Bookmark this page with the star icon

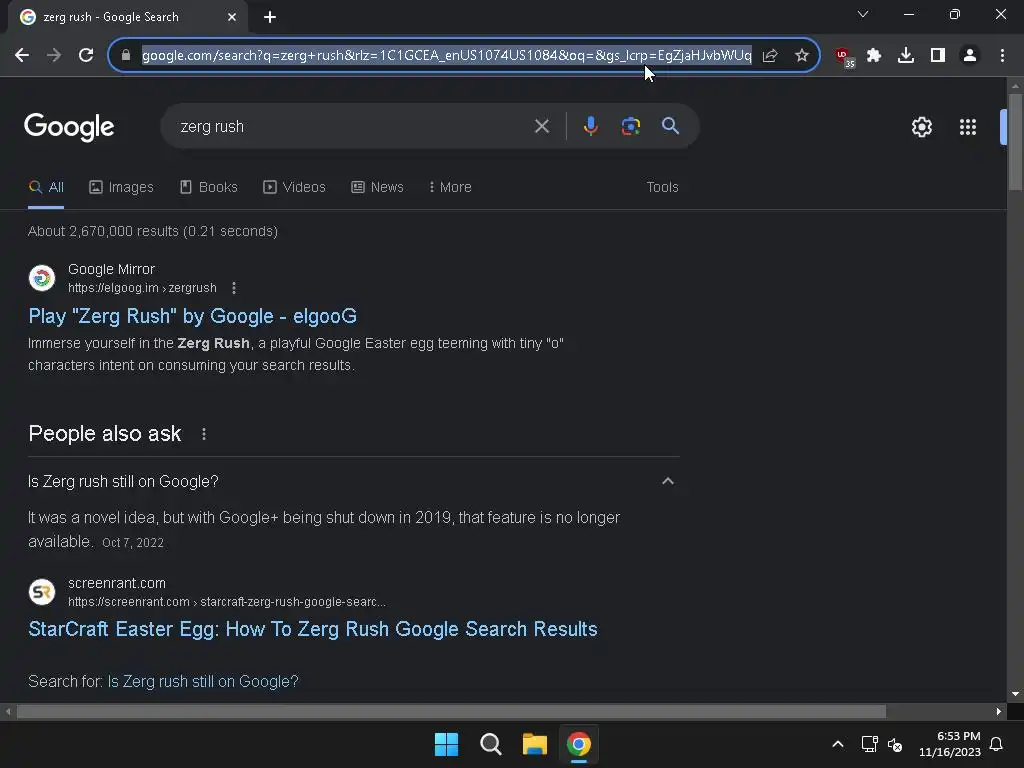point(802,56)
